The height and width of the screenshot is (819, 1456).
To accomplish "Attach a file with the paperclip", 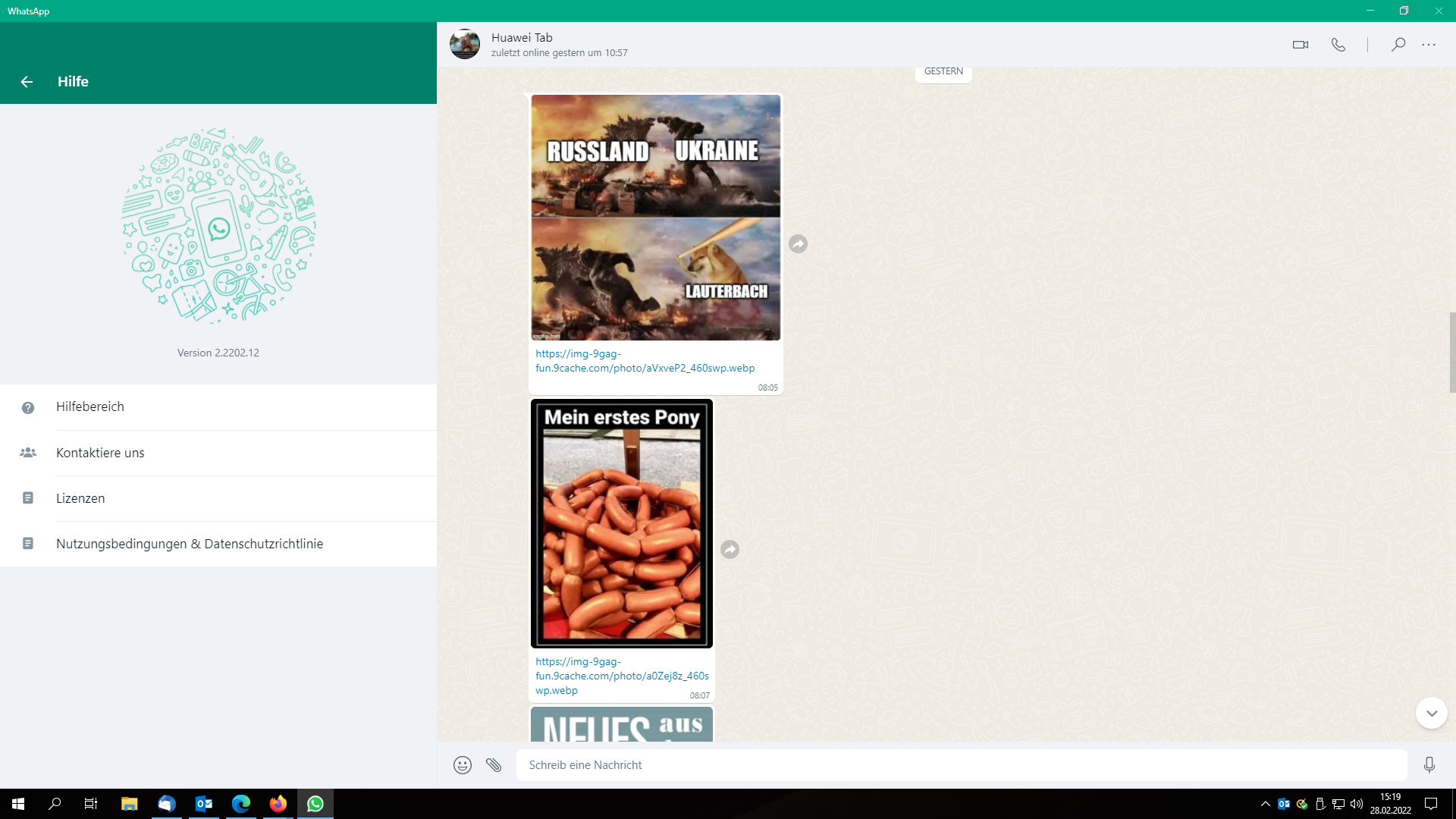I will (x=494, y=765).
